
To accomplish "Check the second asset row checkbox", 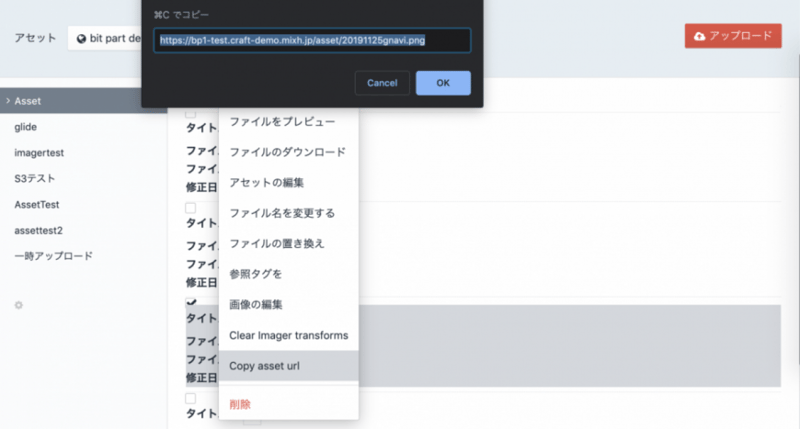I will tap(191, 208).
